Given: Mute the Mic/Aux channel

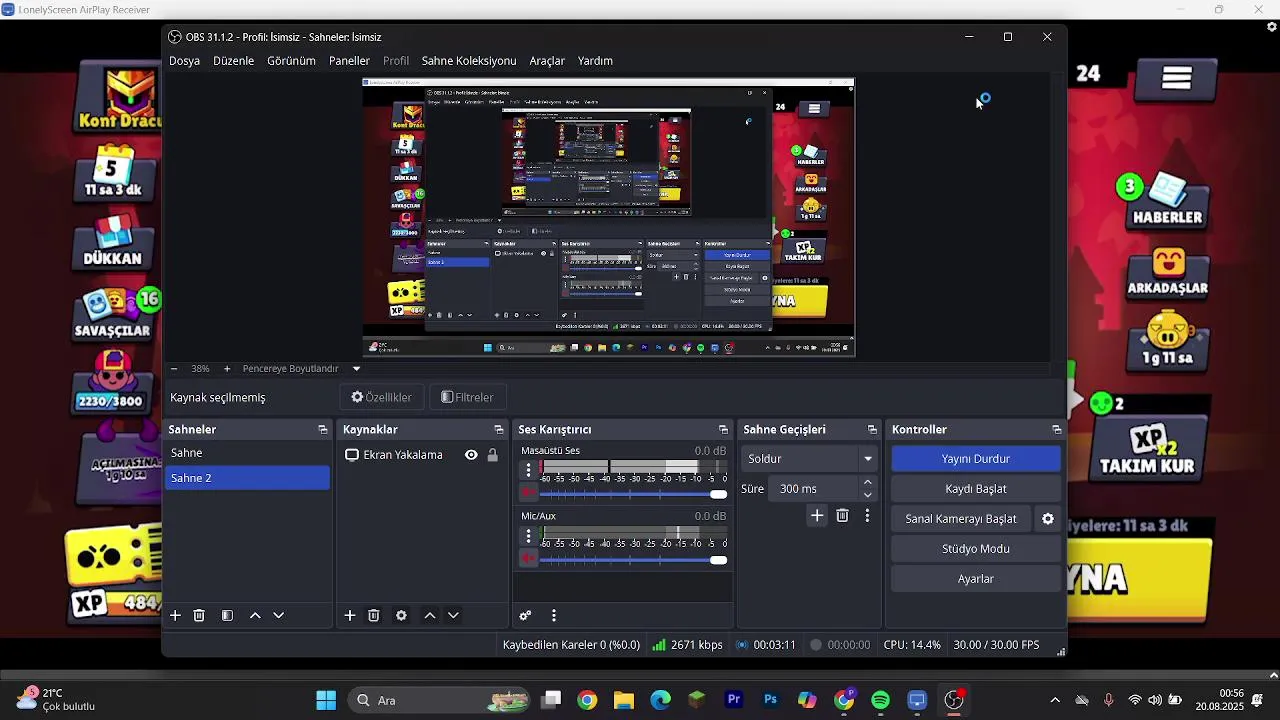Looking at the screenshot, I should point(528,559).
